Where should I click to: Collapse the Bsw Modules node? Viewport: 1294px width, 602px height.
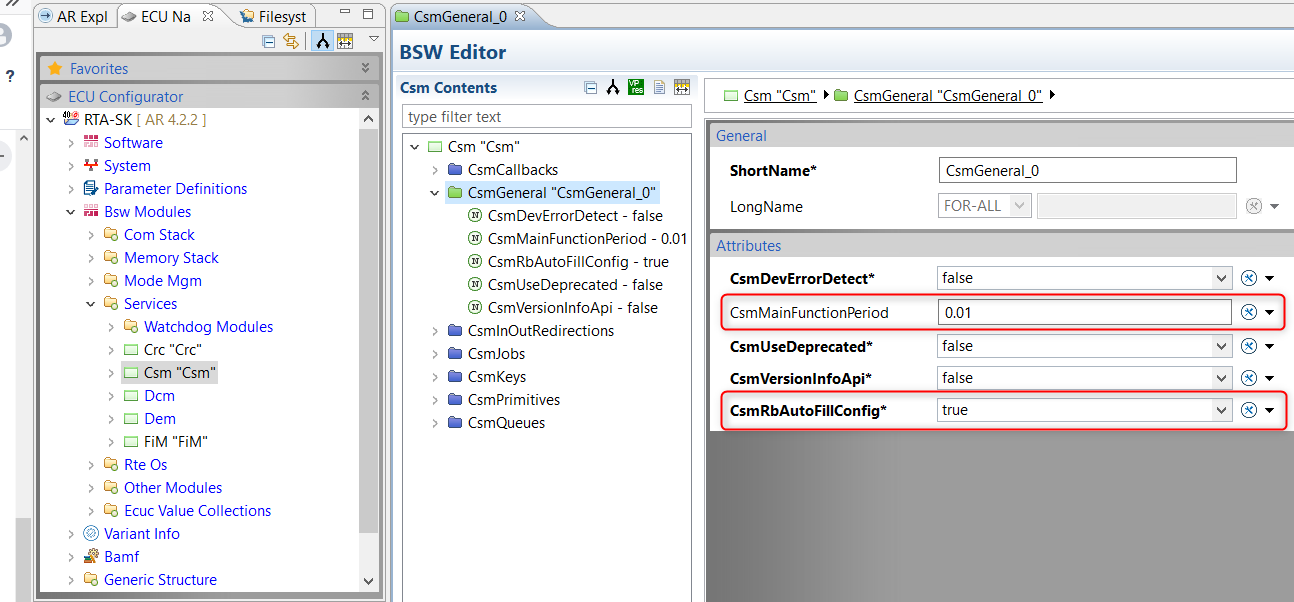tap(71, 212)
